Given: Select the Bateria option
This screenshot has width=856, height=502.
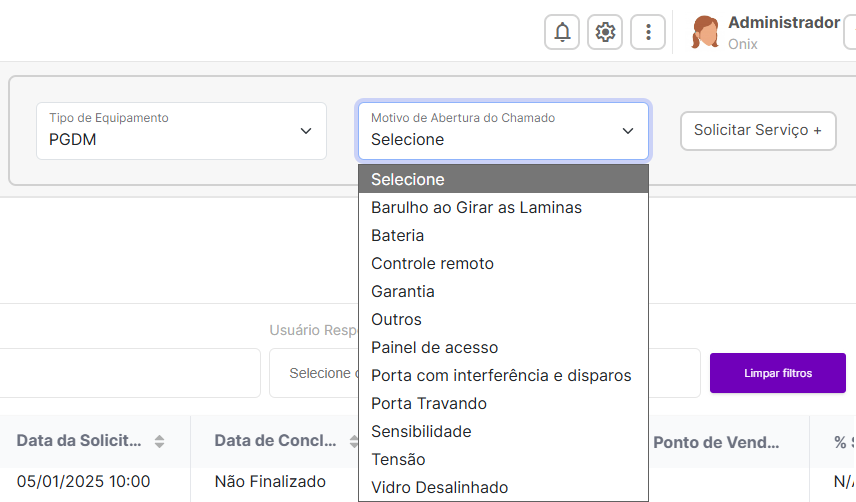Looking at the screenshot, I should coord(503,235).
